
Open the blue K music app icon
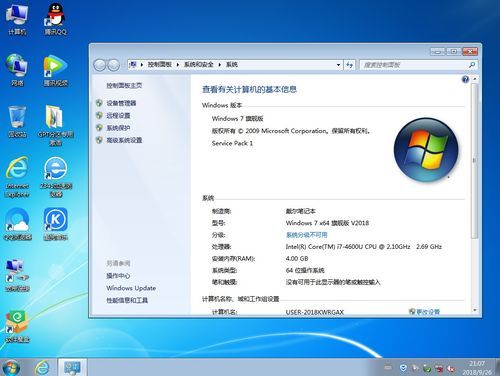(x=56, y=224)
